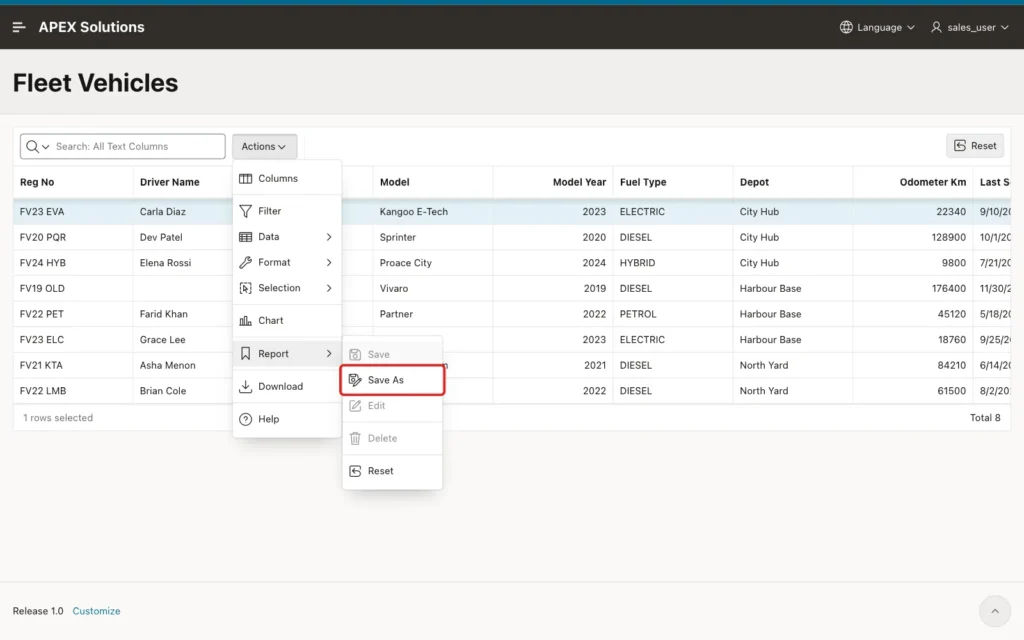Image resolution: width=1024 pixels, height=640 pixels.
Task: Open the Customize link in footer
Action: pos(96,611)
